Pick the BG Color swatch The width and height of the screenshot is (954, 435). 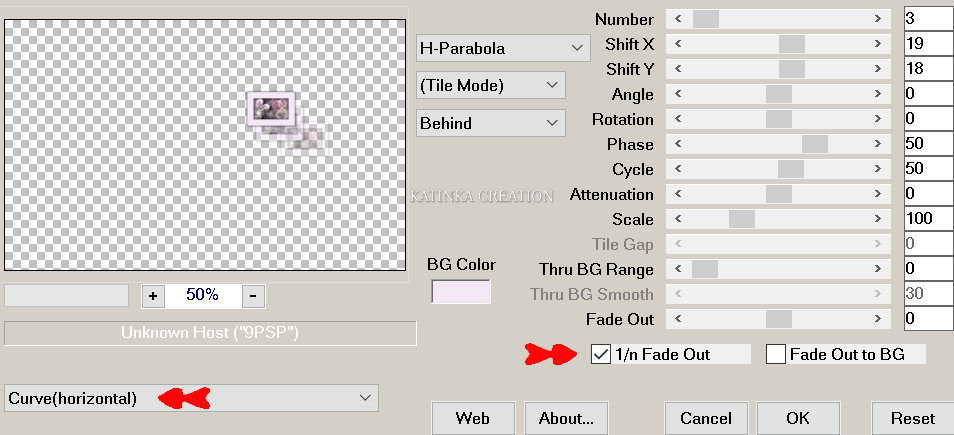click(461, 292)
